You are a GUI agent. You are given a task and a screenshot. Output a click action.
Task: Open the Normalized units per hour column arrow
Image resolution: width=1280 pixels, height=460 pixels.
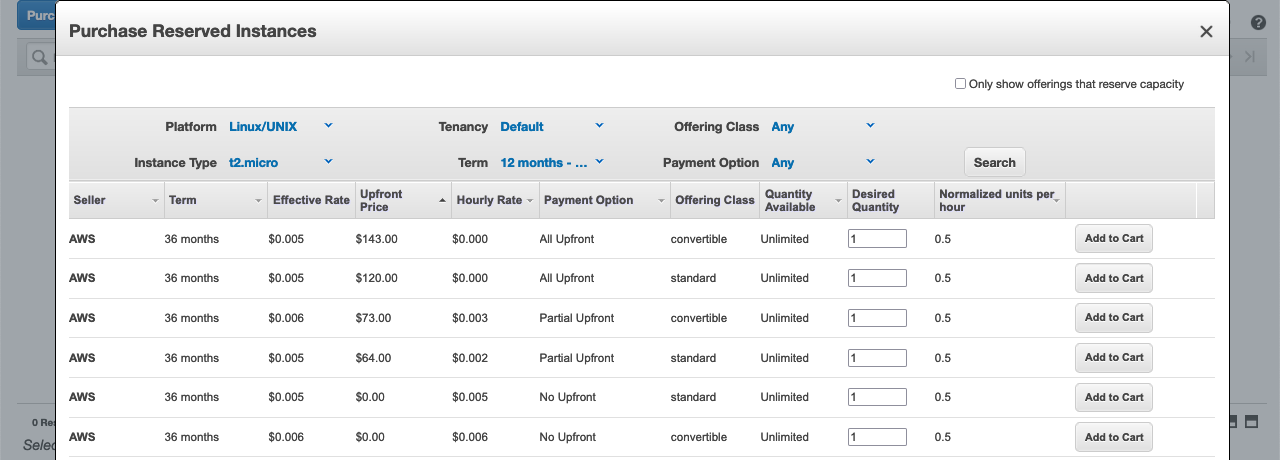pos(1057,200)
